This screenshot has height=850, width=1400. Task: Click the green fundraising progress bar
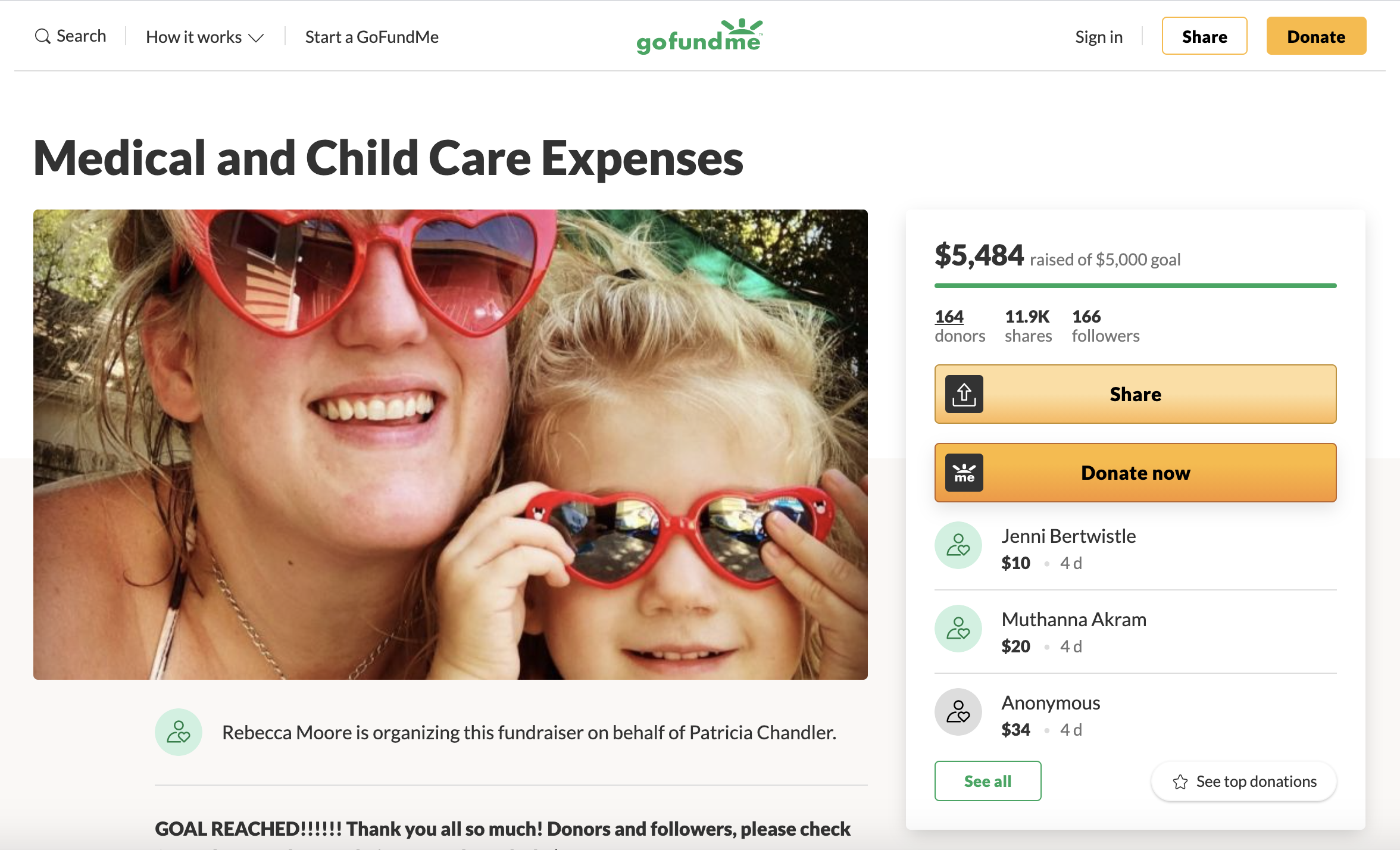(x=1135, y=286)
